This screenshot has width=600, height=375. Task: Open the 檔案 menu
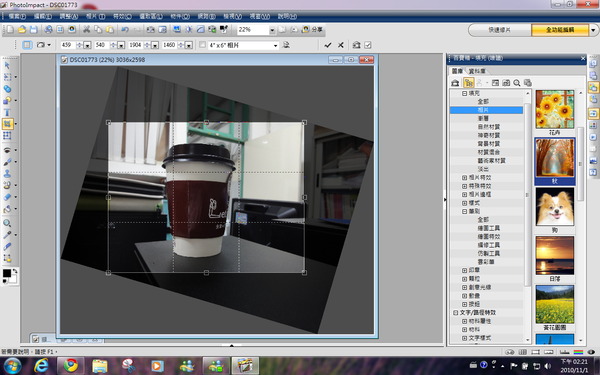click(x=17, y=16)
